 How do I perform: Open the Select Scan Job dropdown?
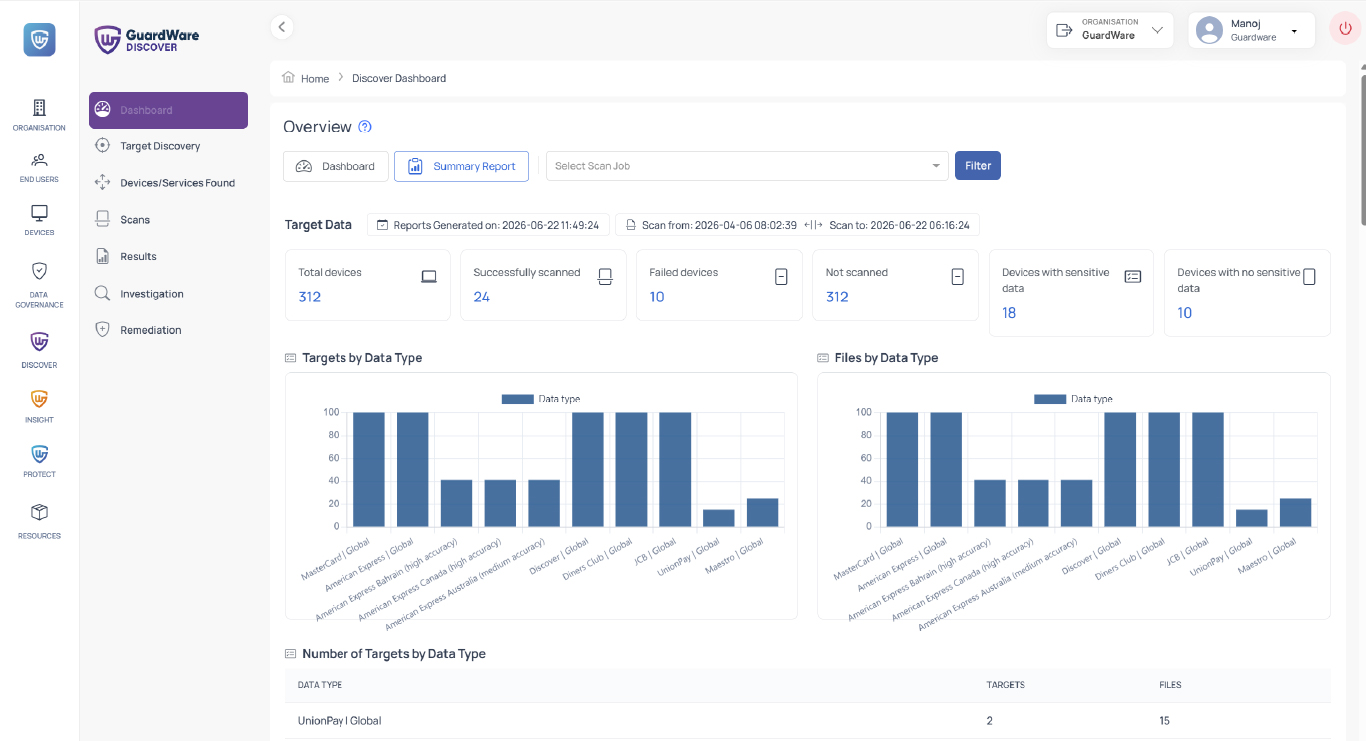point(747,166)
